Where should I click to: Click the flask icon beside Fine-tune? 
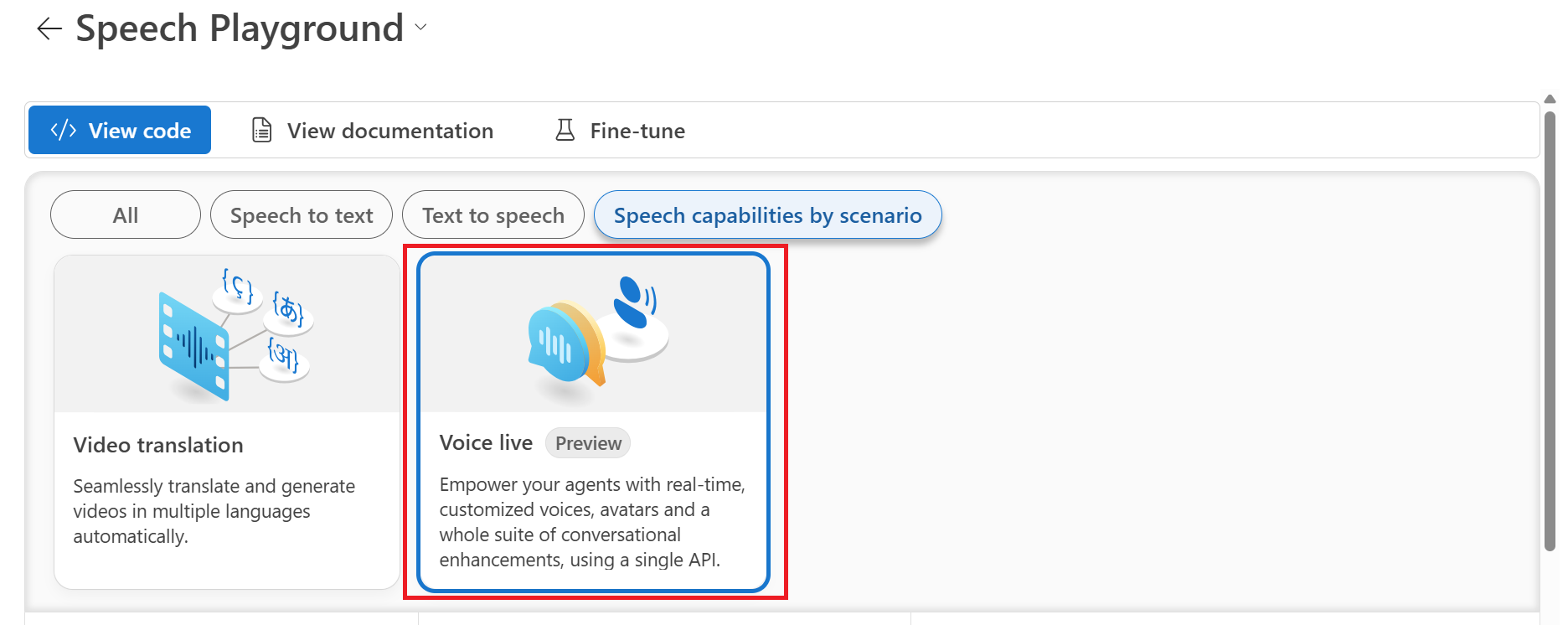pyautogui.click(x=565, y=130)
